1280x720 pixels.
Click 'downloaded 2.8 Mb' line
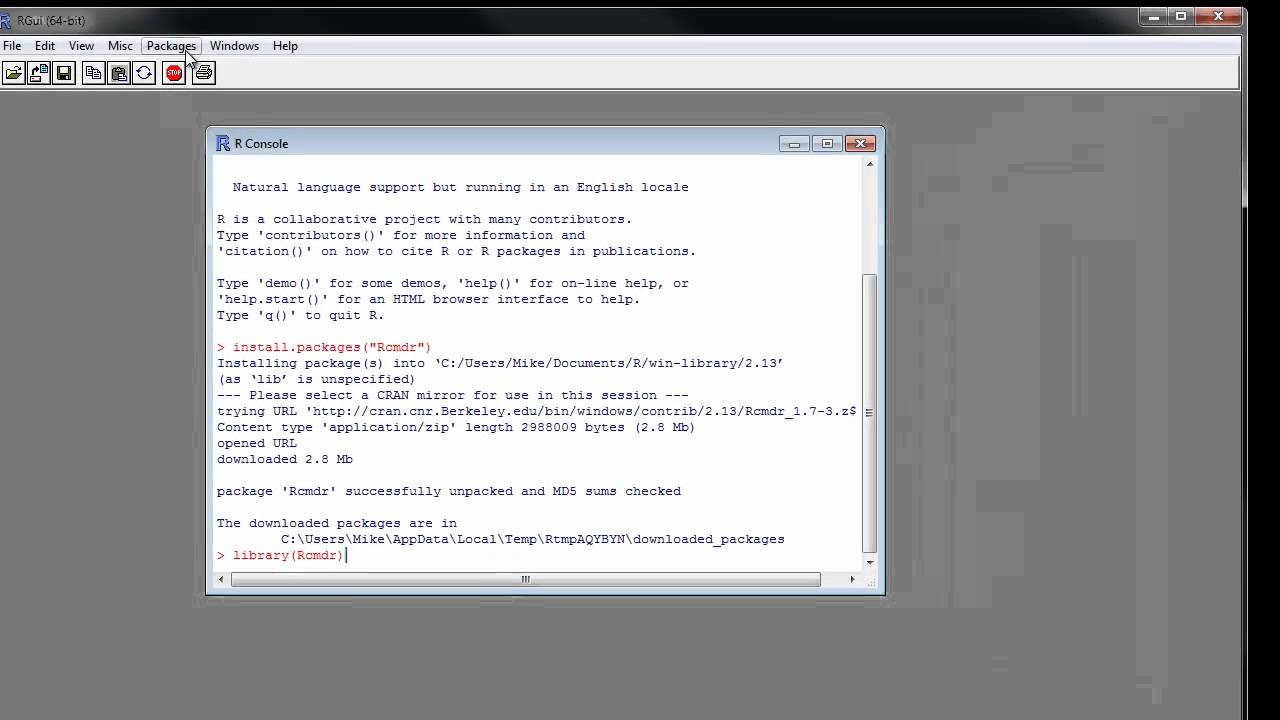pyautogui.click(x=285, y=459)
